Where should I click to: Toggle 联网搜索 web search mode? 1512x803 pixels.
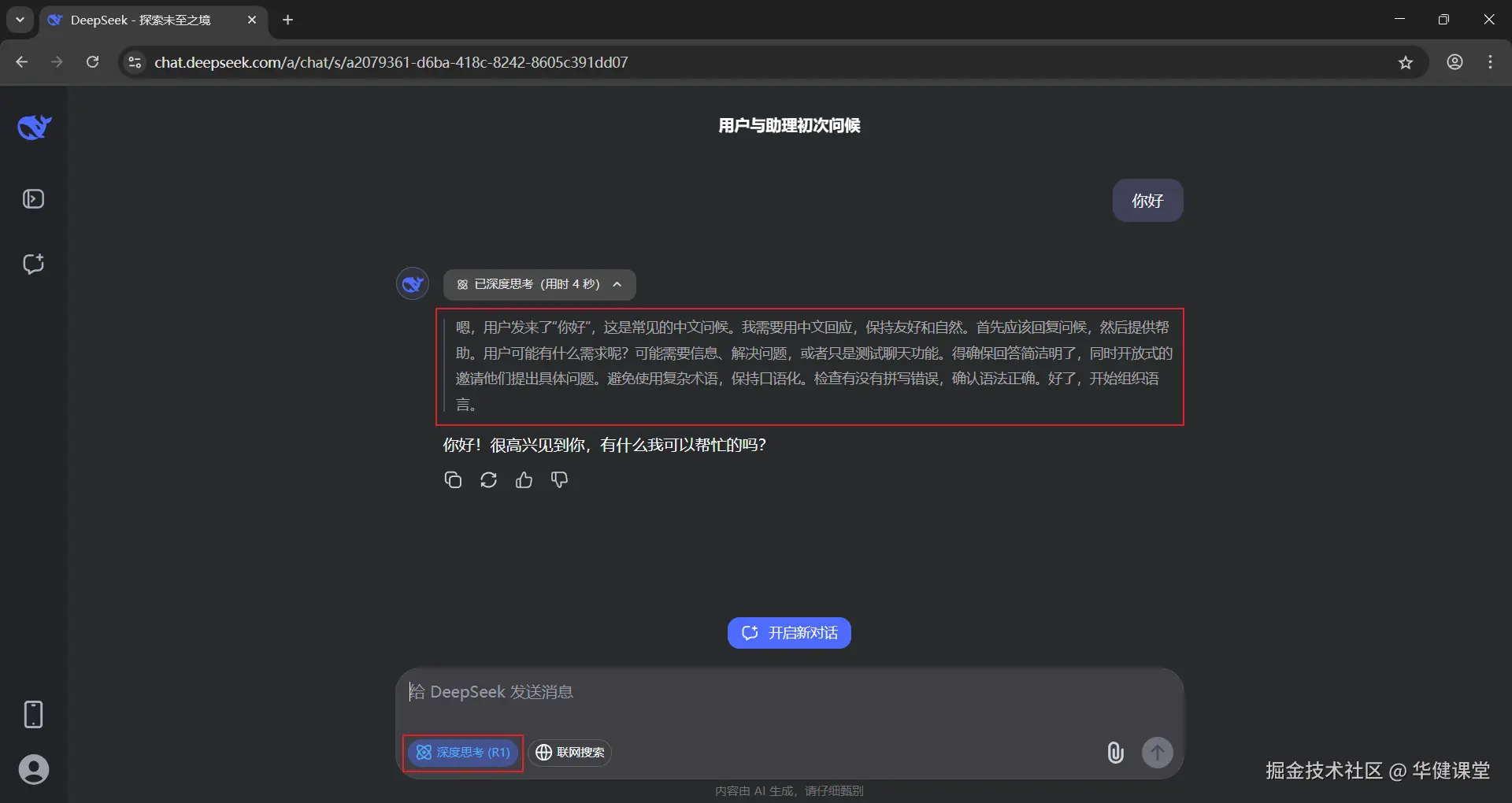pyautogui.click(x=570, y=753)
